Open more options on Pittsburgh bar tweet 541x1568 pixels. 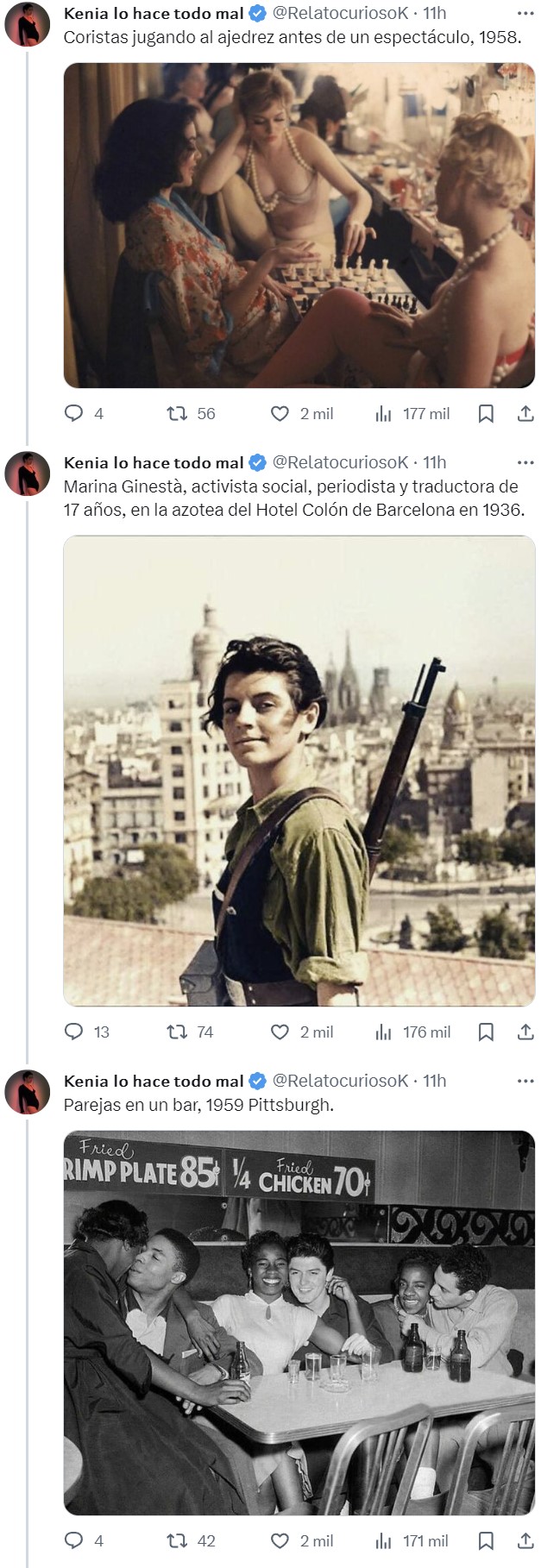click(x=525, y=1081)
